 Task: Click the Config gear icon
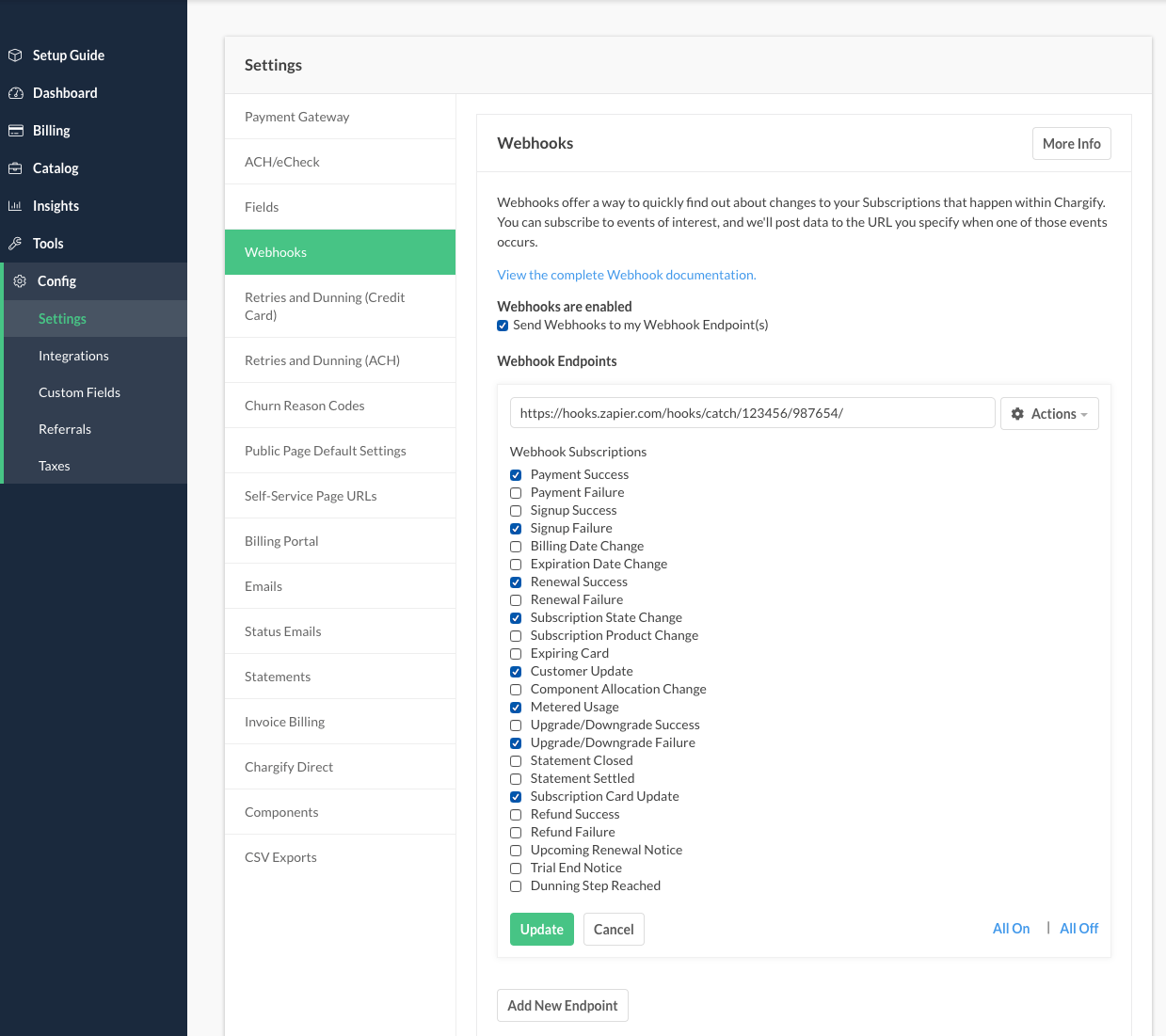pos(20,281)
